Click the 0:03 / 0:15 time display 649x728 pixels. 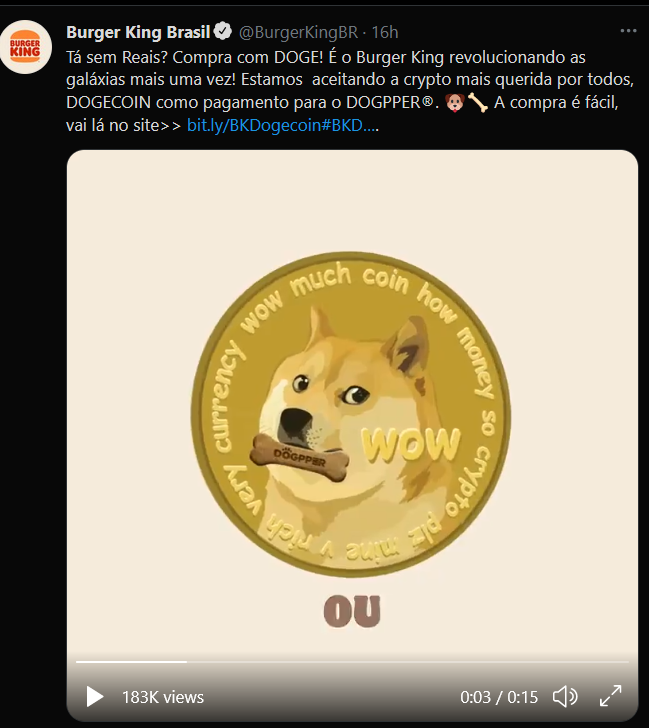499,697
